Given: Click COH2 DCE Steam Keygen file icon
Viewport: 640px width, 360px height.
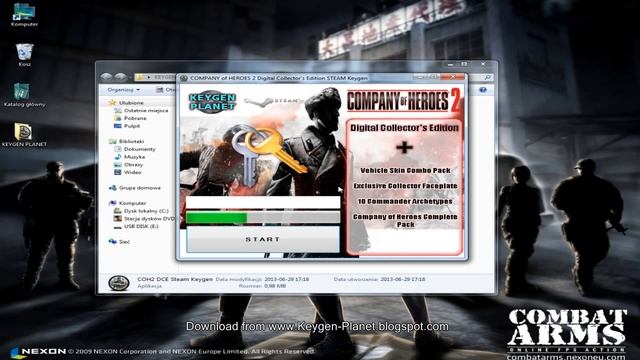Looking at the screenshot, I should coord(119,283).
